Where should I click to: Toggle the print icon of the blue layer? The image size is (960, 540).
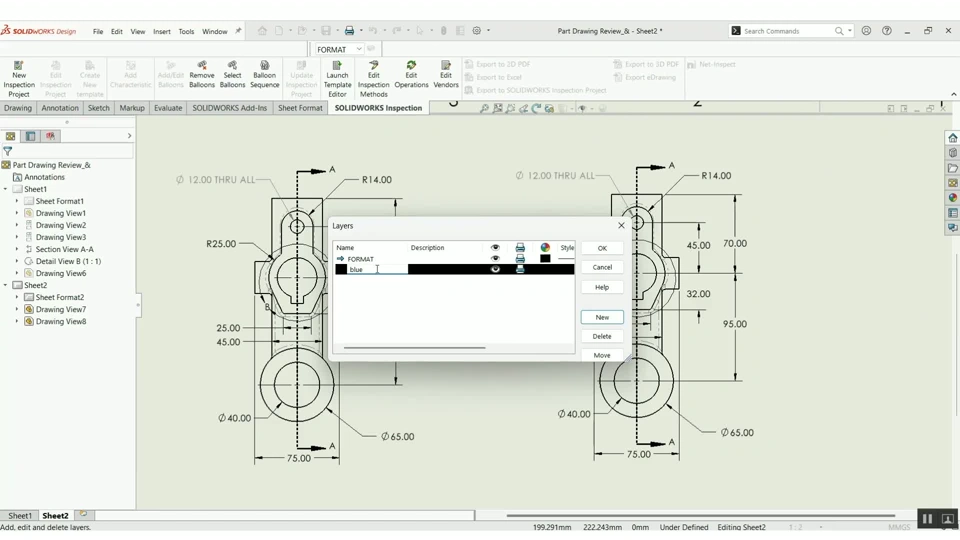coord(520,269)
